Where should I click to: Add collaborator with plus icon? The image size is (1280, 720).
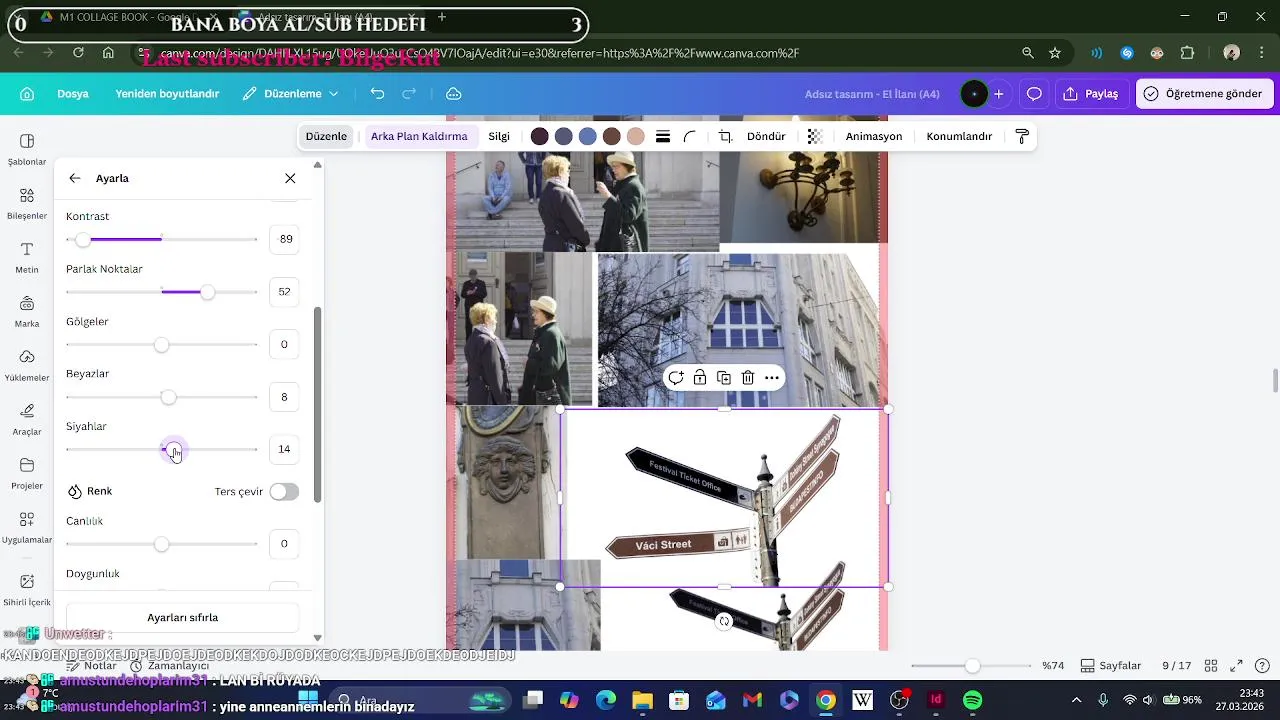998,94
